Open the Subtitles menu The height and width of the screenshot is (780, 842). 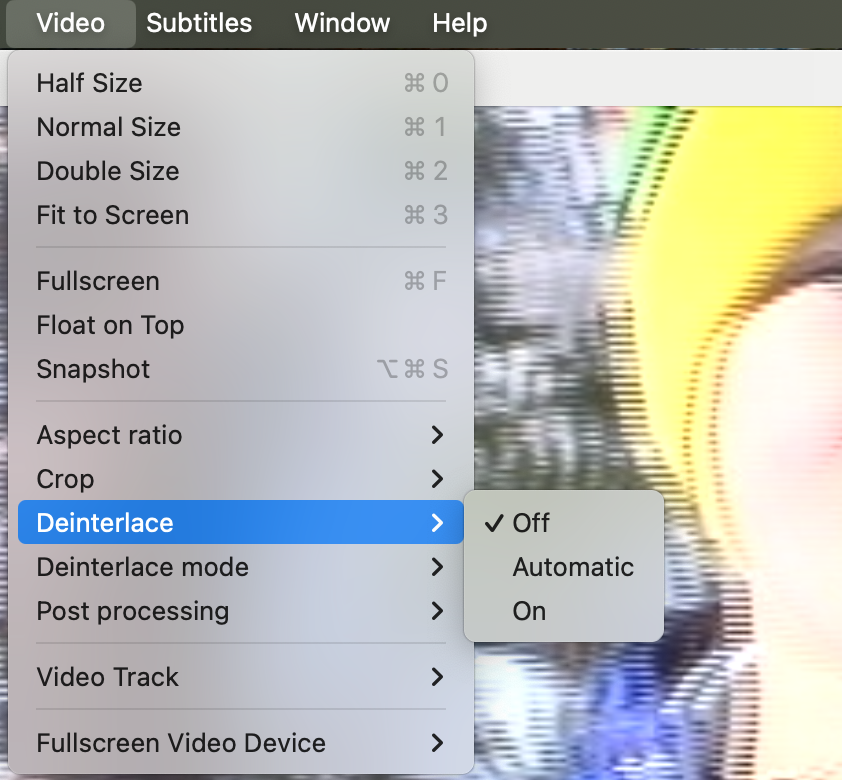click(x=199, y=23)
